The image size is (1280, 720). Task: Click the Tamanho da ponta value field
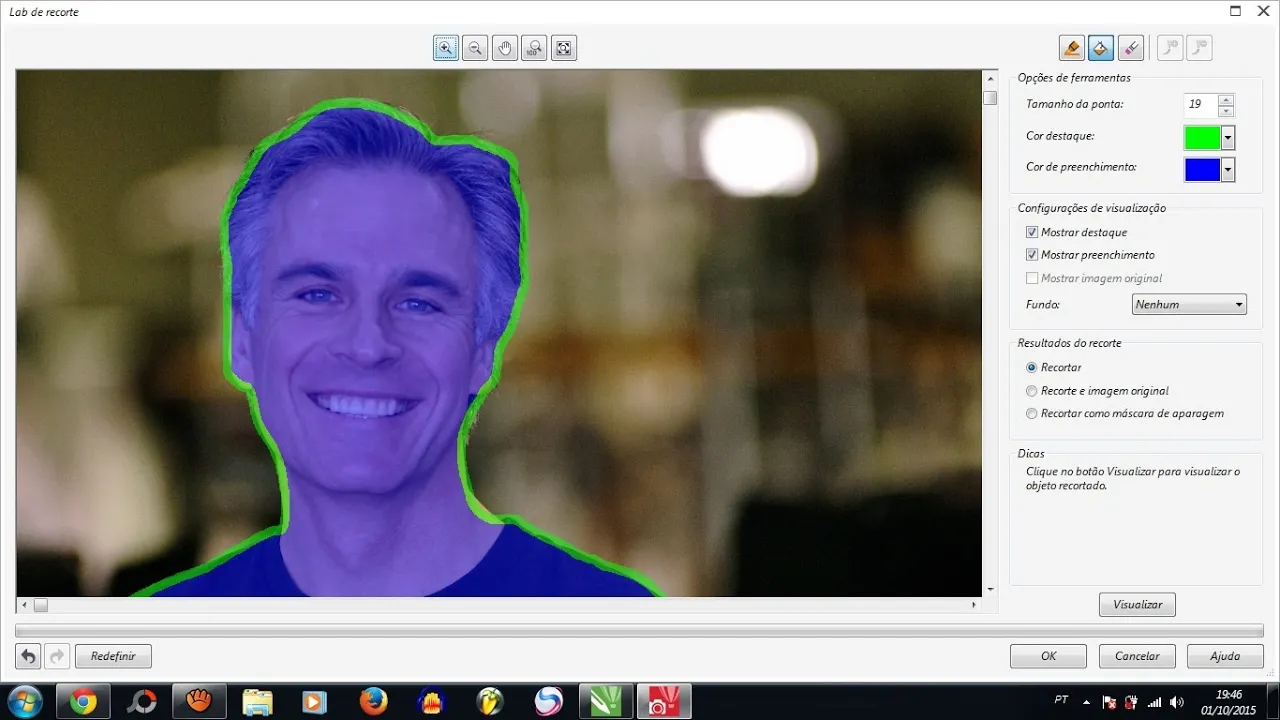pos(1201,104)
